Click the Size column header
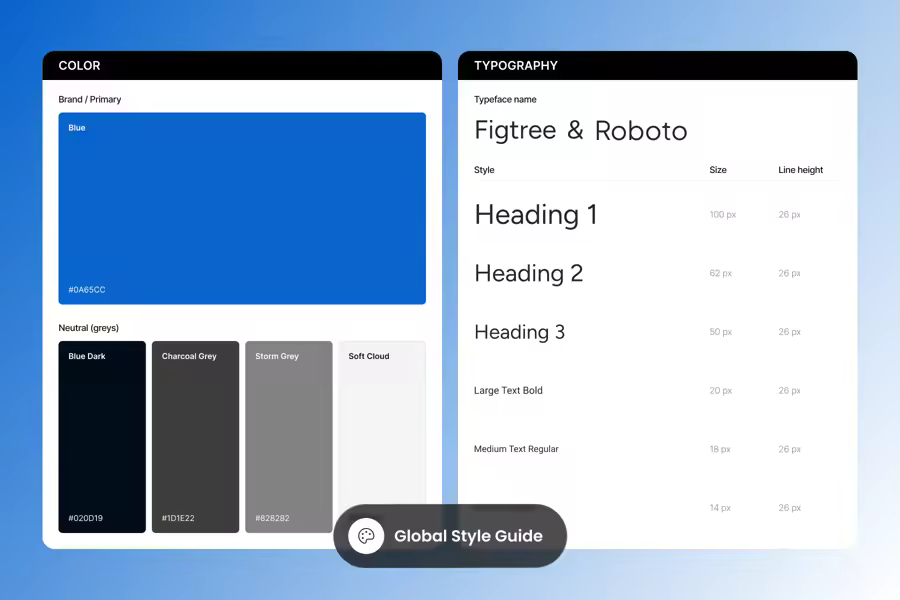The image size is (900, 600). 718,170
